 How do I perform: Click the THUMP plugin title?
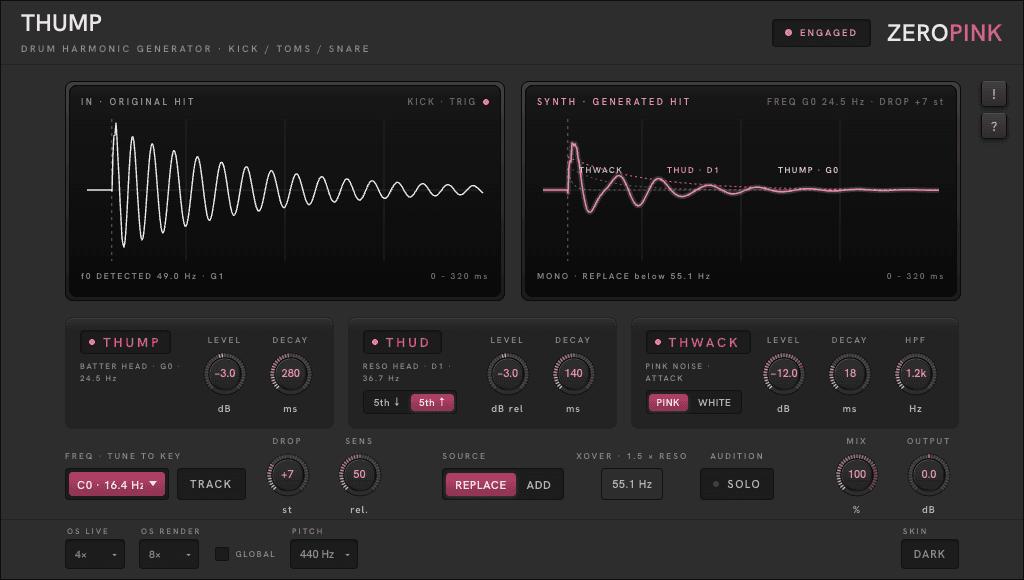[61, 23]
